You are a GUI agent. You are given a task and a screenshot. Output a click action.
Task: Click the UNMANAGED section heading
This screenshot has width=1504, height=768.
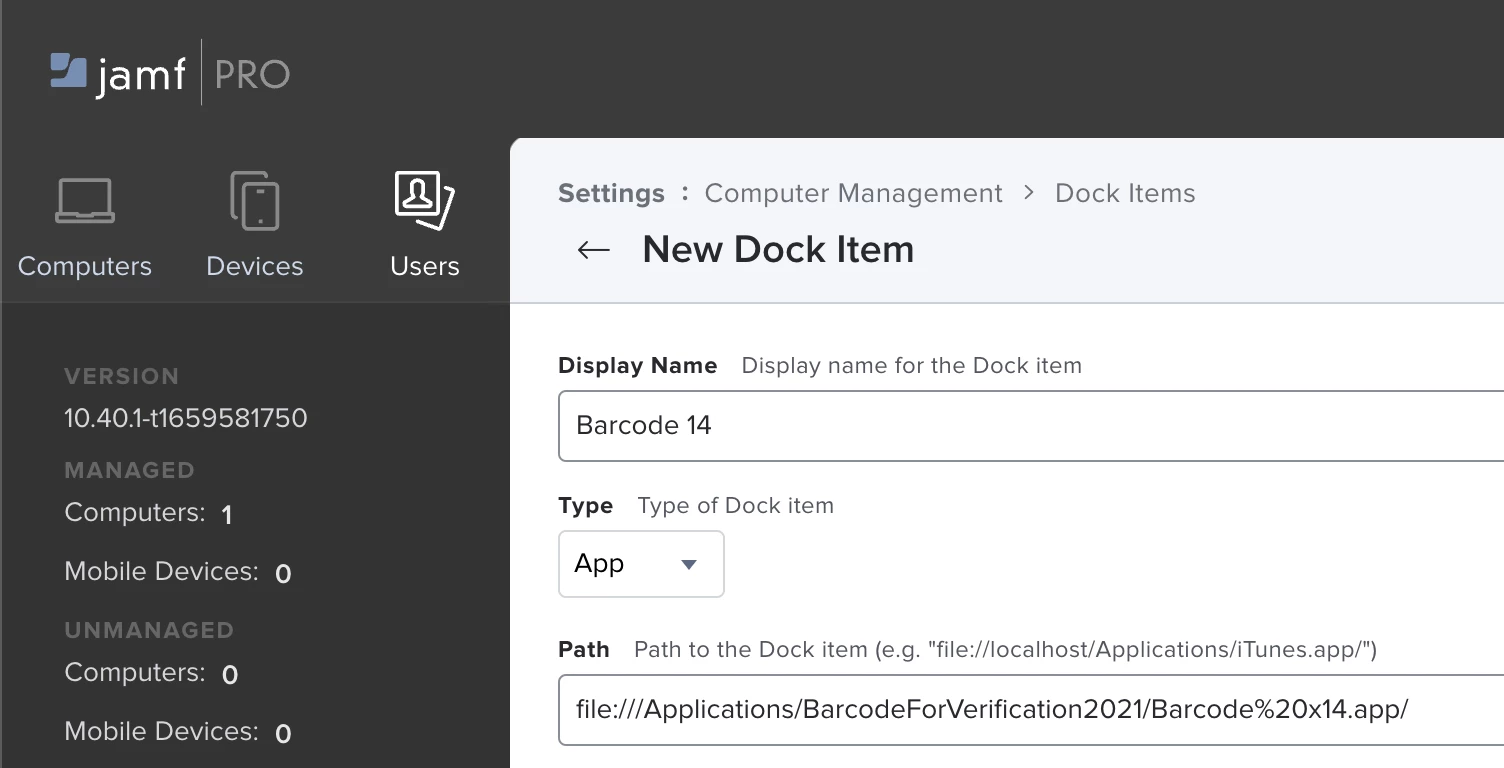click(x=149, y=630)
